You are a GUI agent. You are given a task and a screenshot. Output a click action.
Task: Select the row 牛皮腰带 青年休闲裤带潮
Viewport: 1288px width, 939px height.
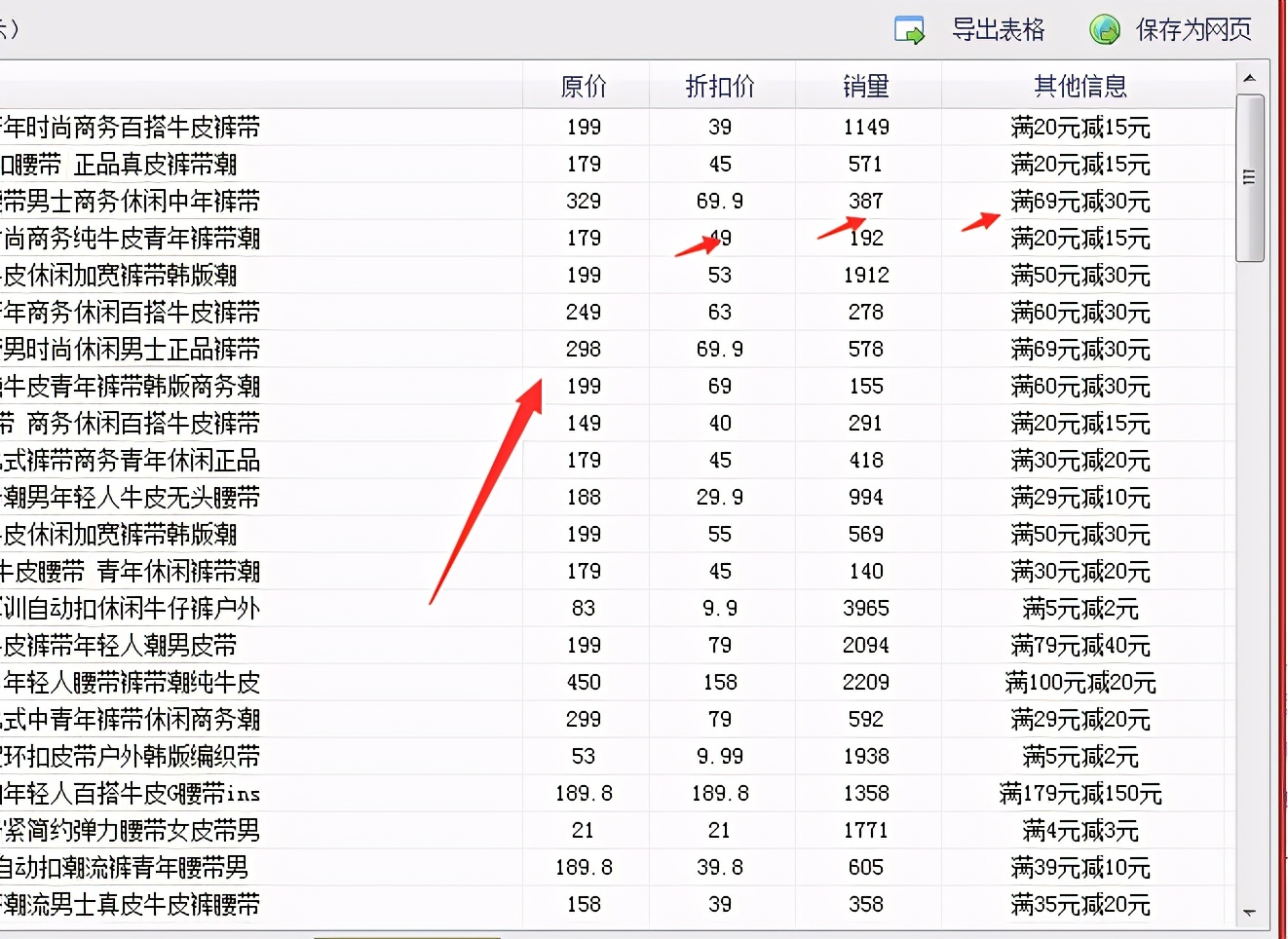618,572
